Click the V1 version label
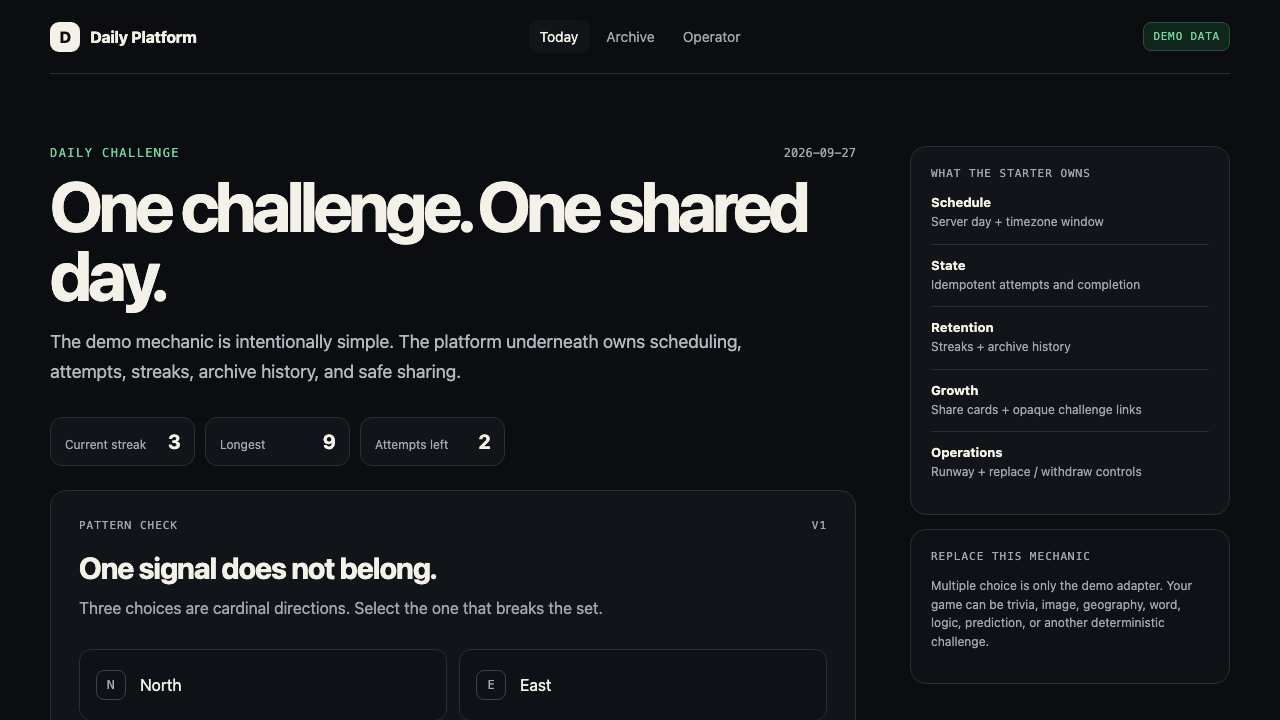 819,525
